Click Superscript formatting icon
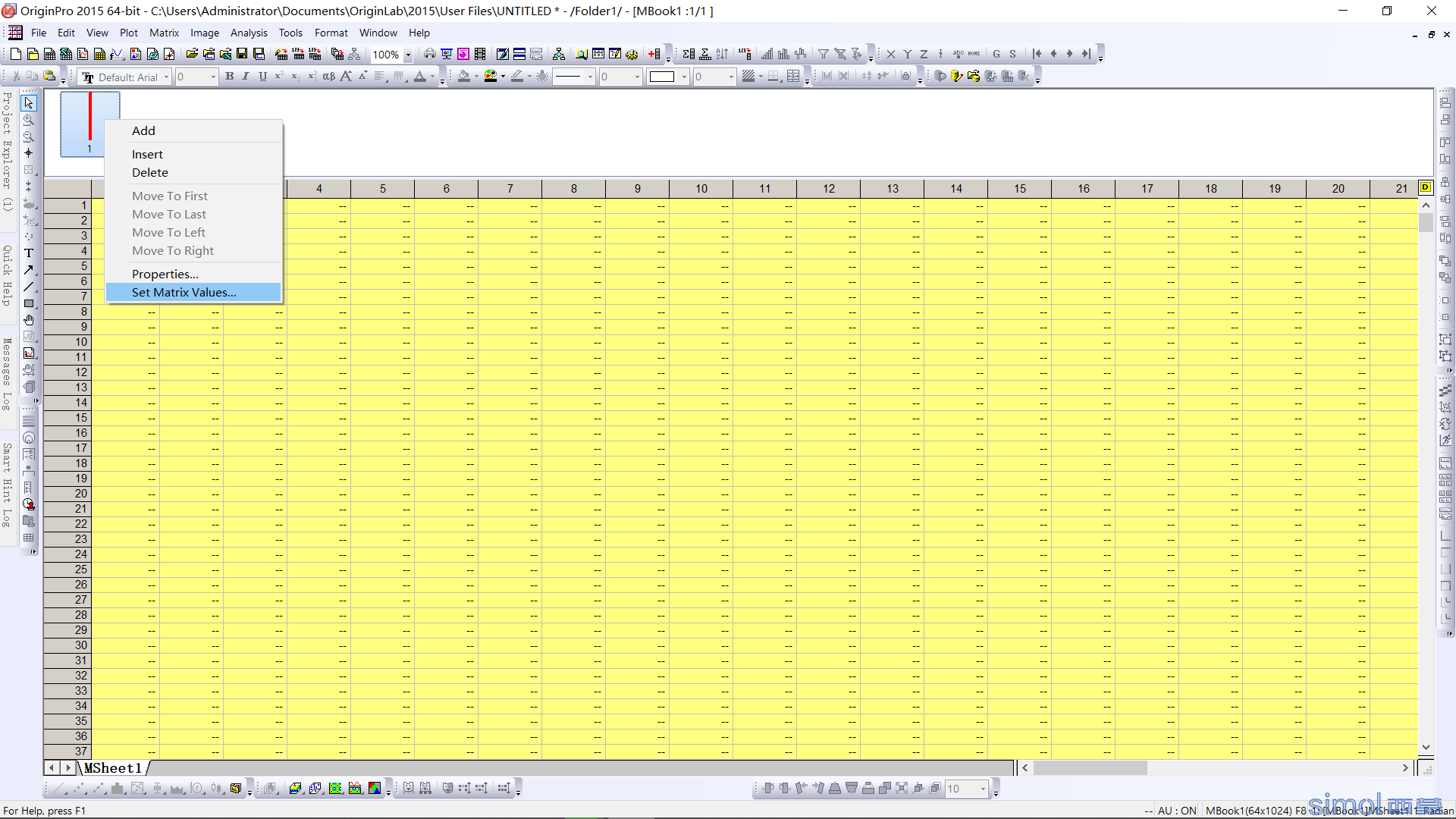The width and height of the screenshot is (1456, 819). pos(279,77)
